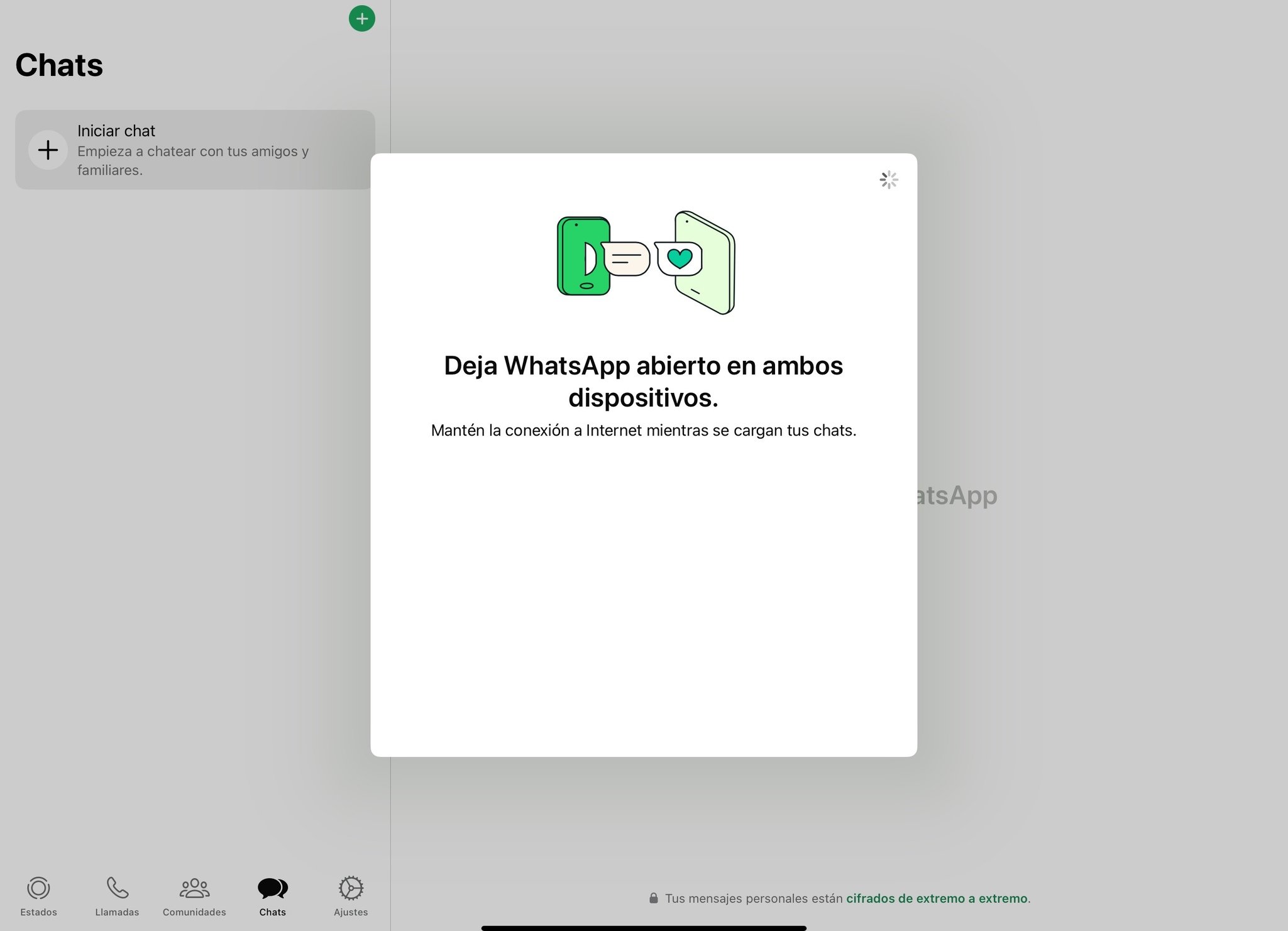Open the Ajustes settings tab

351,896
